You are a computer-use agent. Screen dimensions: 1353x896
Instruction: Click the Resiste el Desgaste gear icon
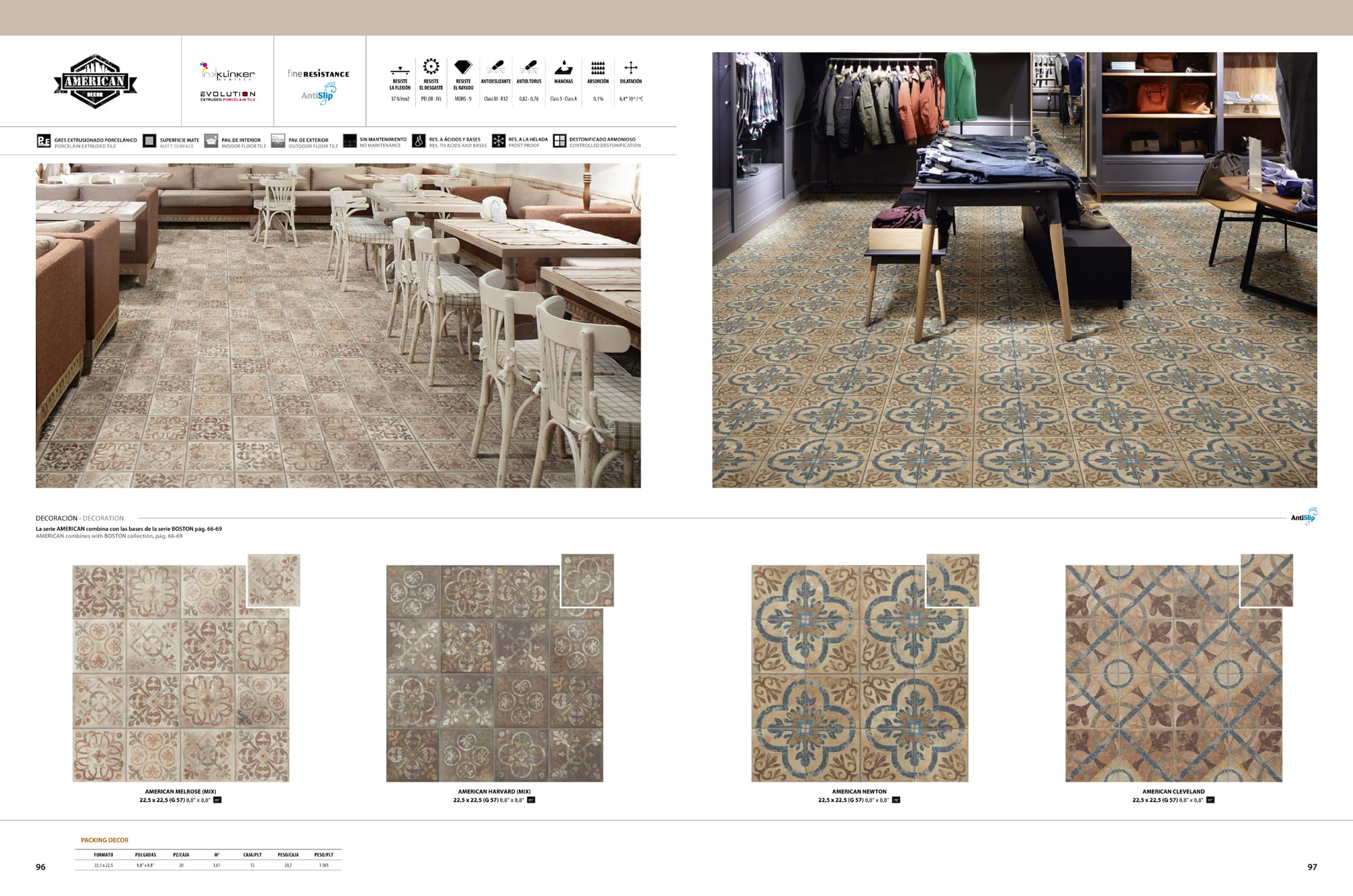tap(431, 66)
